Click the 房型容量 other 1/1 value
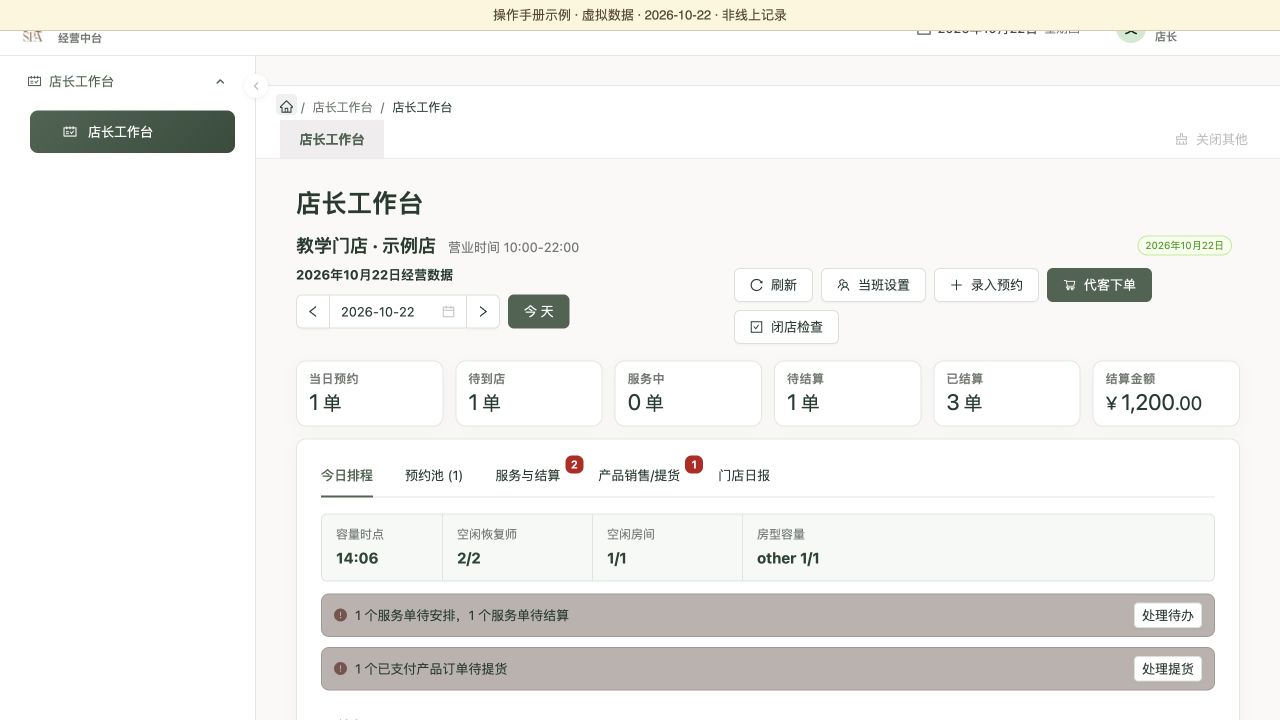This screenshot has width=1280, height=720. point(788,558)
